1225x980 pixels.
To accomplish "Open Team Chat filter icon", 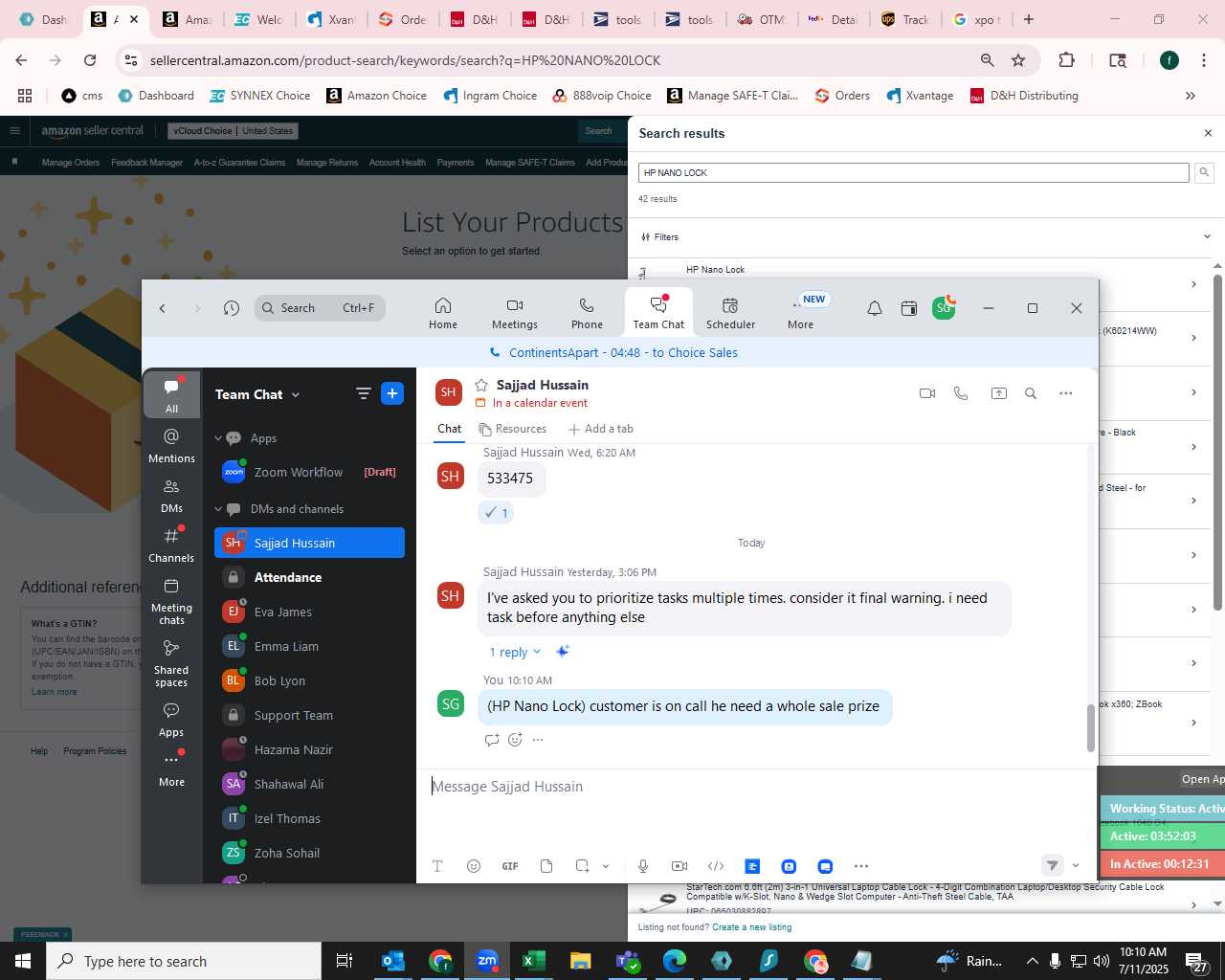I will [x=363, y=393].
